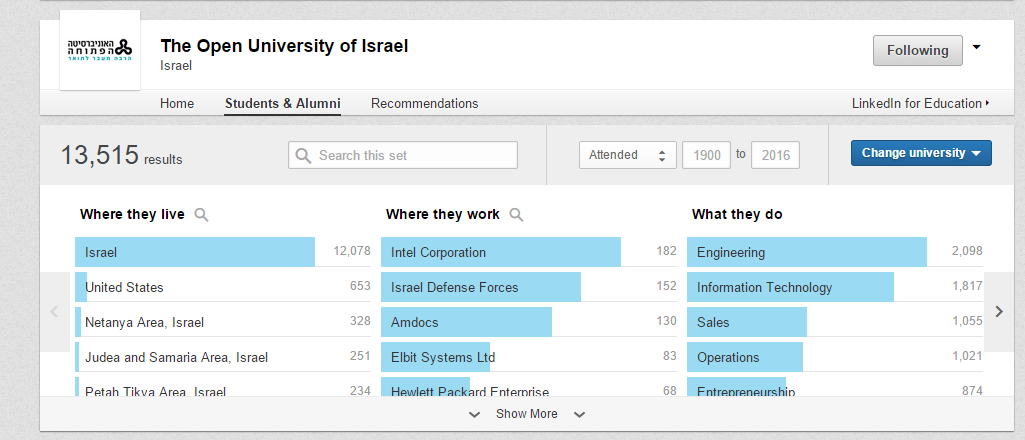Open Change university dropdown
Screen dimensions: 1025x440
click(921, 153)
